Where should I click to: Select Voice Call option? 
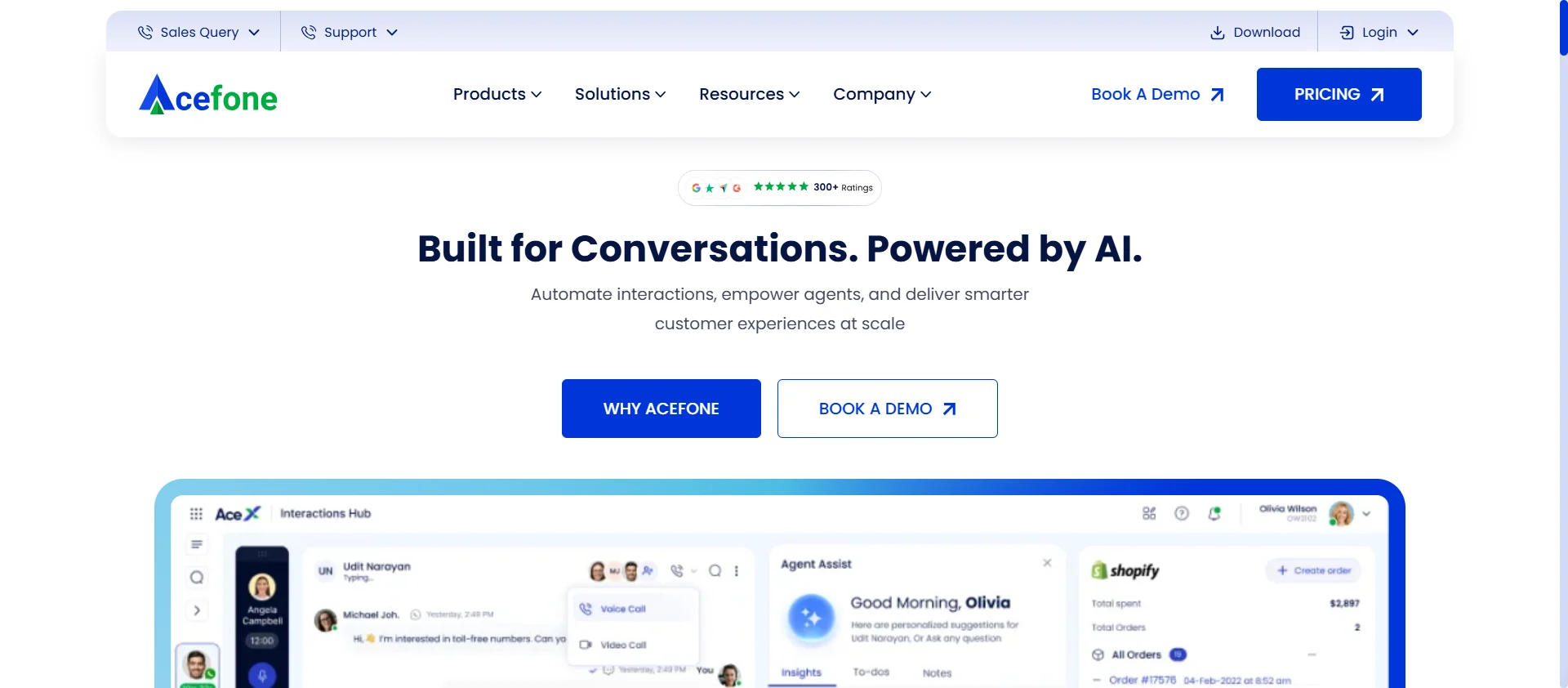pos(633,609)
